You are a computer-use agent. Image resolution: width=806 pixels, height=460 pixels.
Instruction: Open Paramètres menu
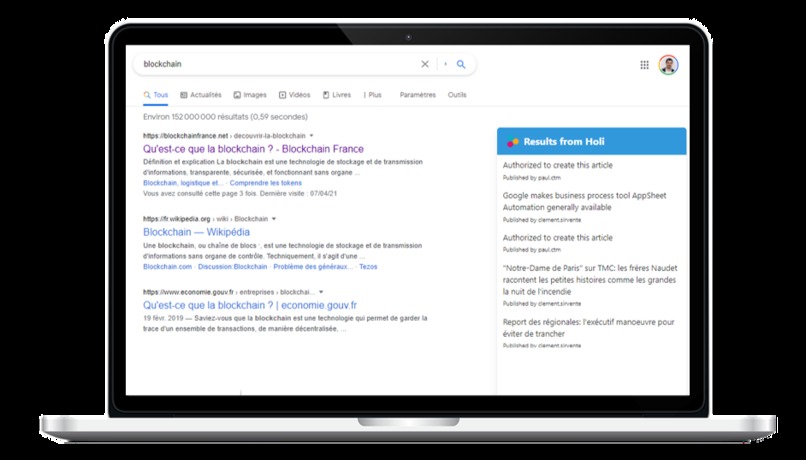pyautogui.click(x=417, y=95)
